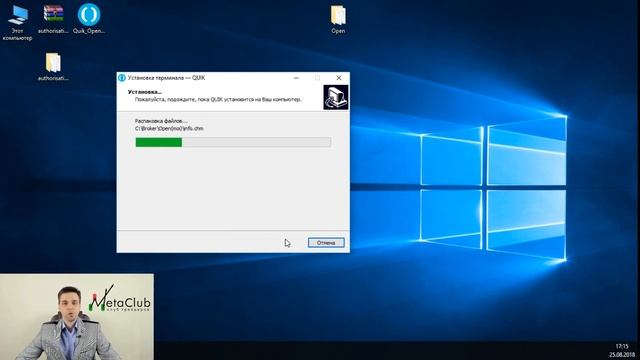Select the Quik_Open installer desktop icon

tap(89, 19)
